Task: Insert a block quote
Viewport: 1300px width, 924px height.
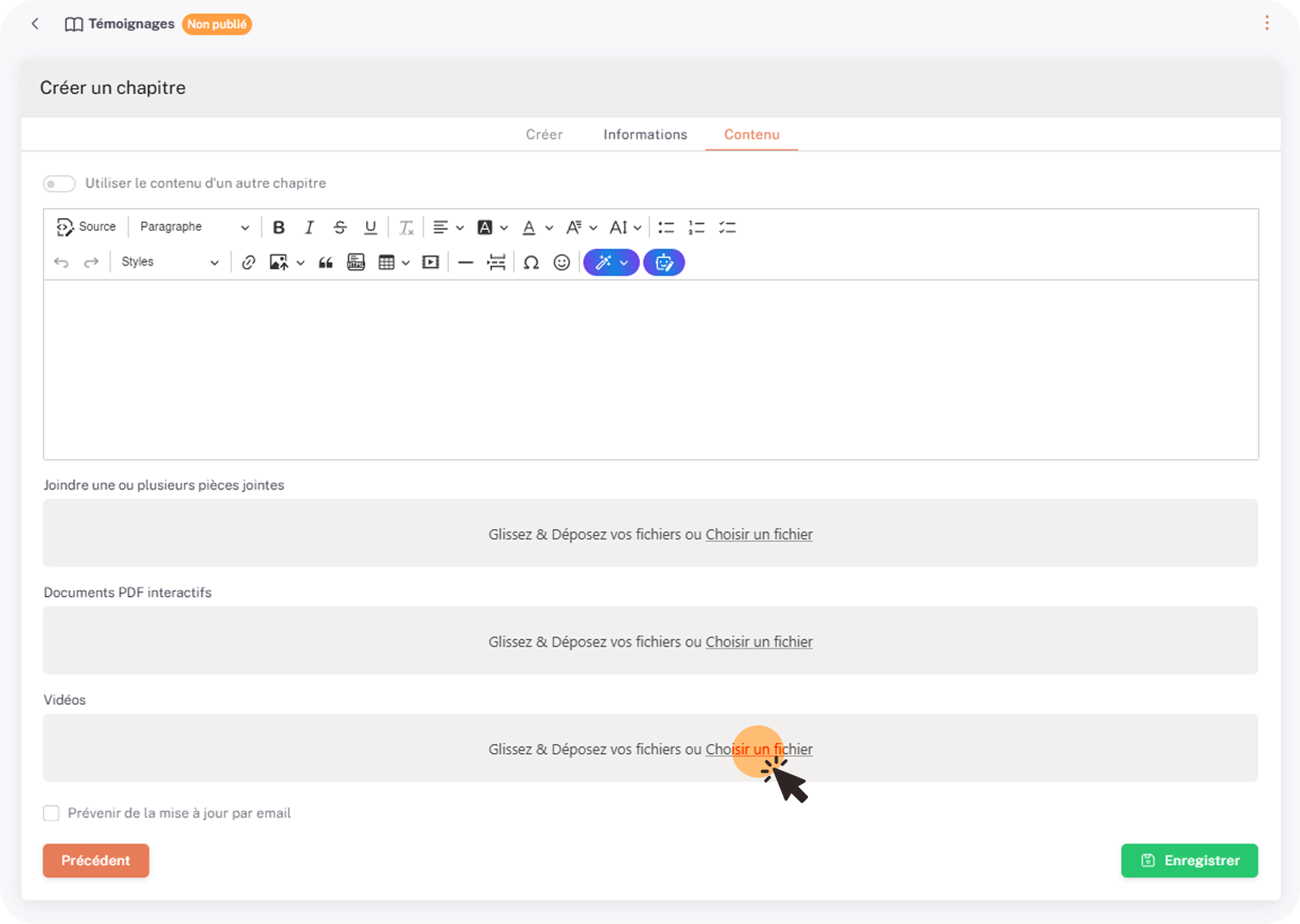Action: pos(325,263)
